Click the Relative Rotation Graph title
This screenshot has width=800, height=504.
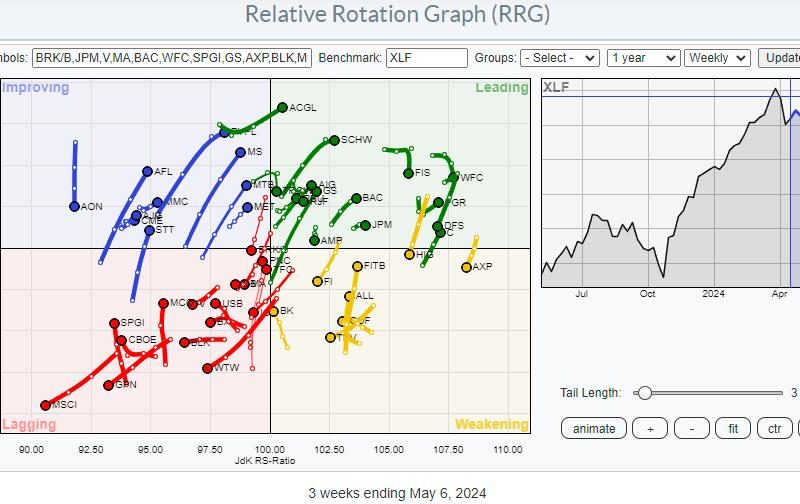[397, 14]
